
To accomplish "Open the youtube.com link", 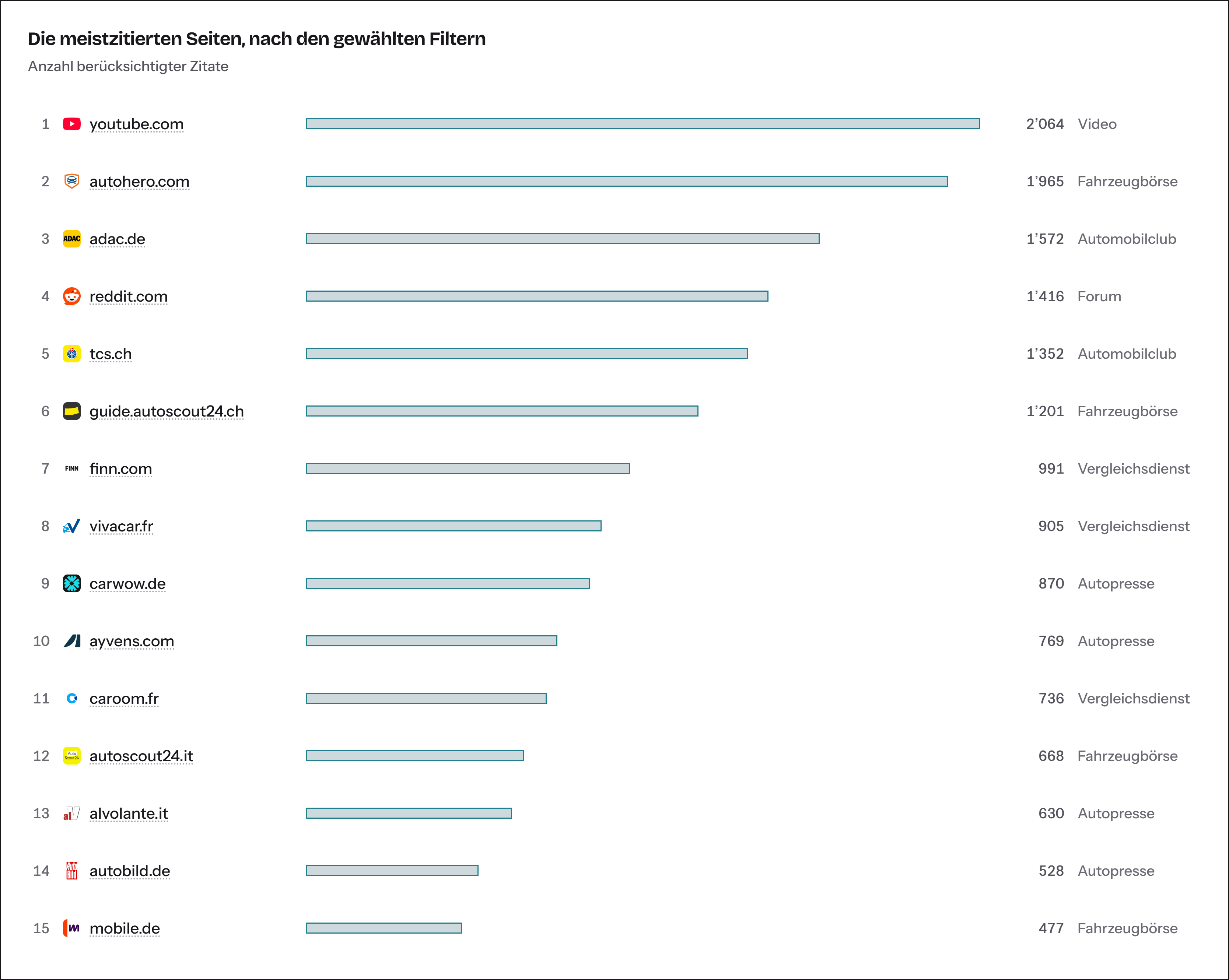I will (x=136, y=124).
